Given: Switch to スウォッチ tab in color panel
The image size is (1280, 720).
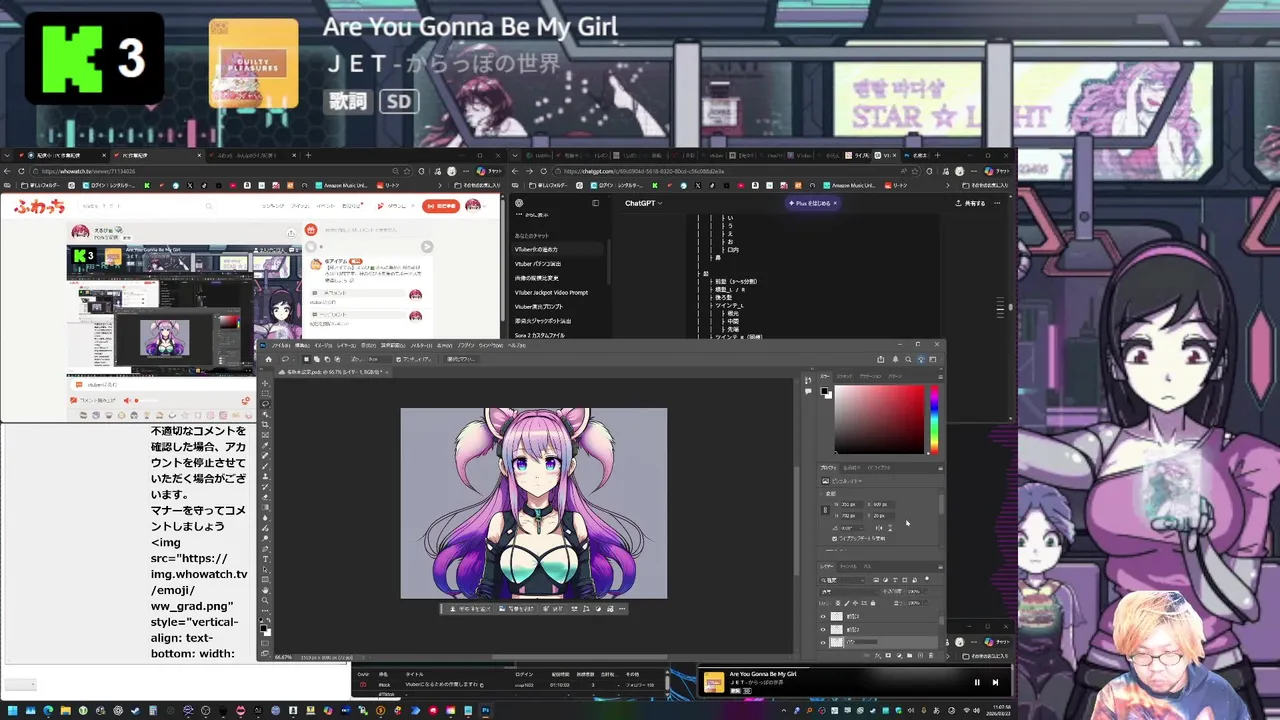Looking at the screenshot, I should pos(844,376).
